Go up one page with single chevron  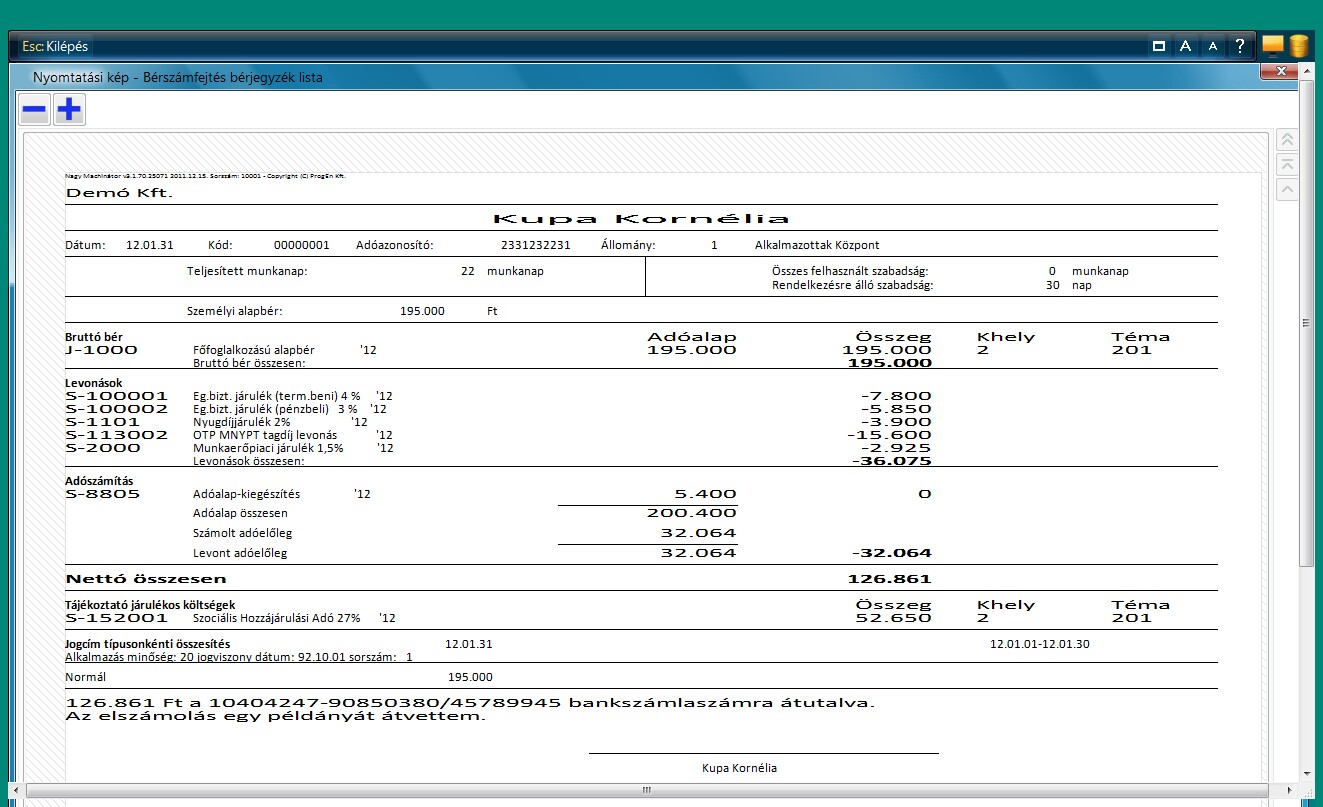(1287, 189)
